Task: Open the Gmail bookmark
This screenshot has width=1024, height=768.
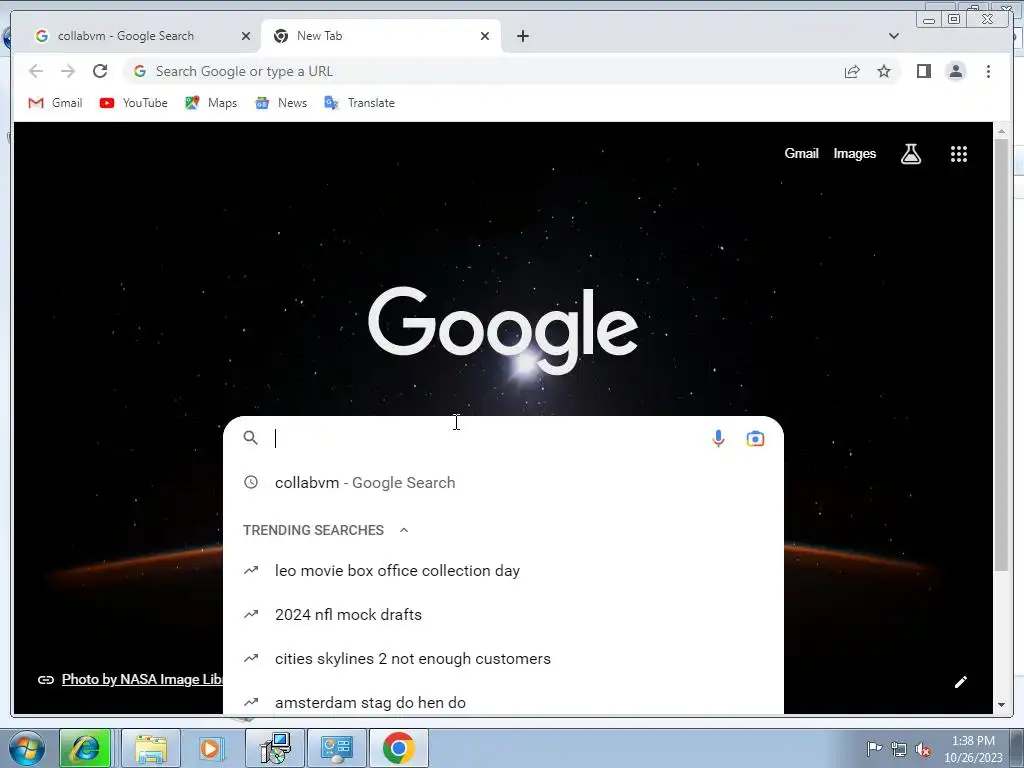Action: pos(56,103)
